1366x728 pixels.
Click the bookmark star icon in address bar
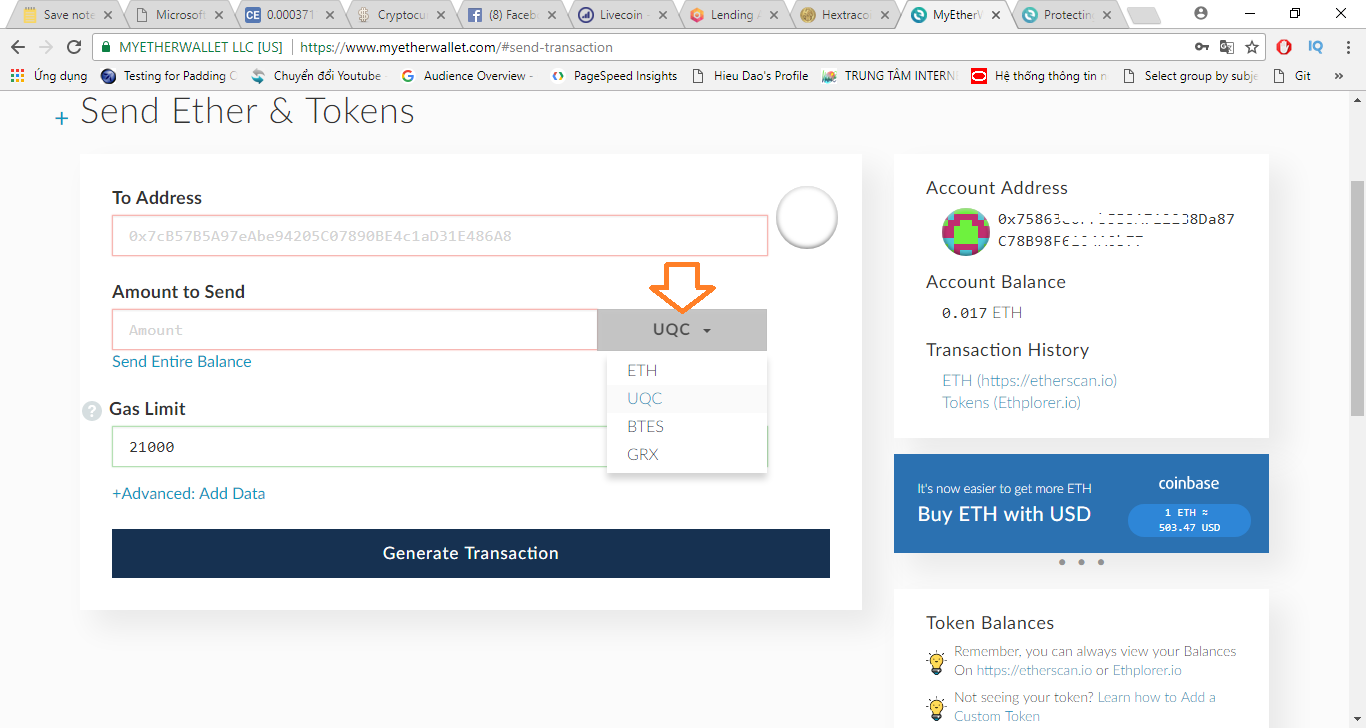tap(1252, 47)
